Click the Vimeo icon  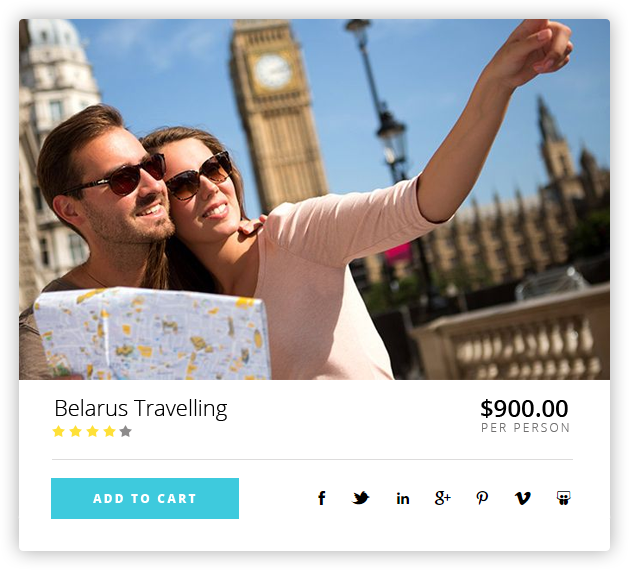pyautogui.click(x=522, y=499)
